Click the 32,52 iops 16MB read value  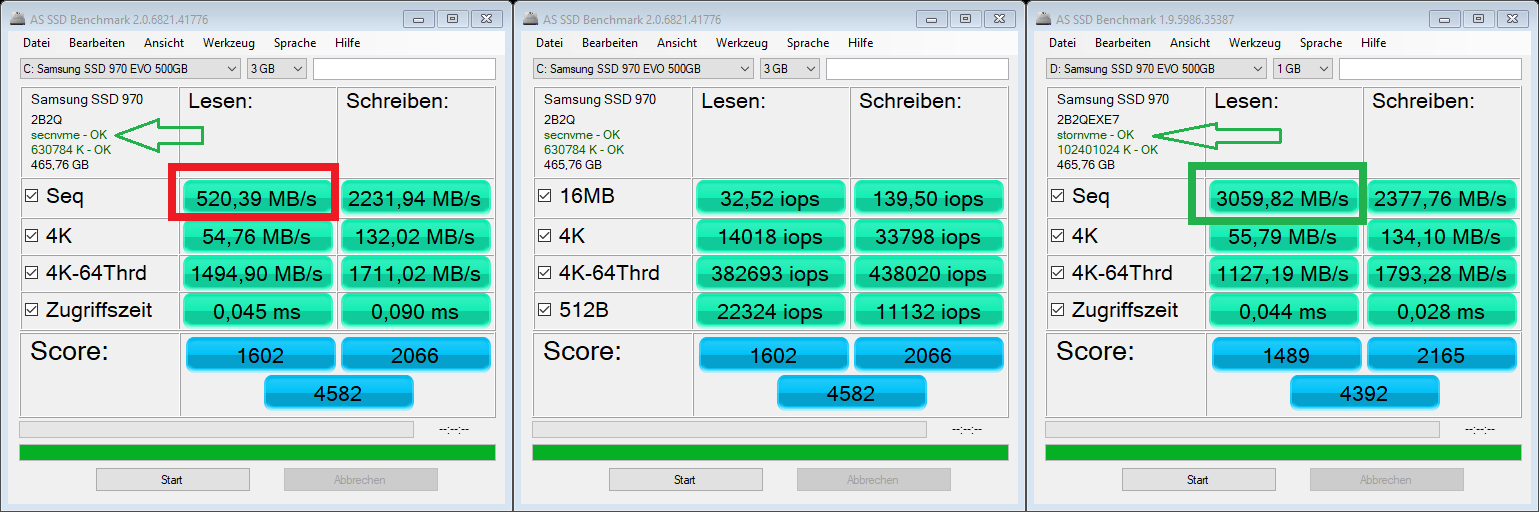[x=771, y=198]
